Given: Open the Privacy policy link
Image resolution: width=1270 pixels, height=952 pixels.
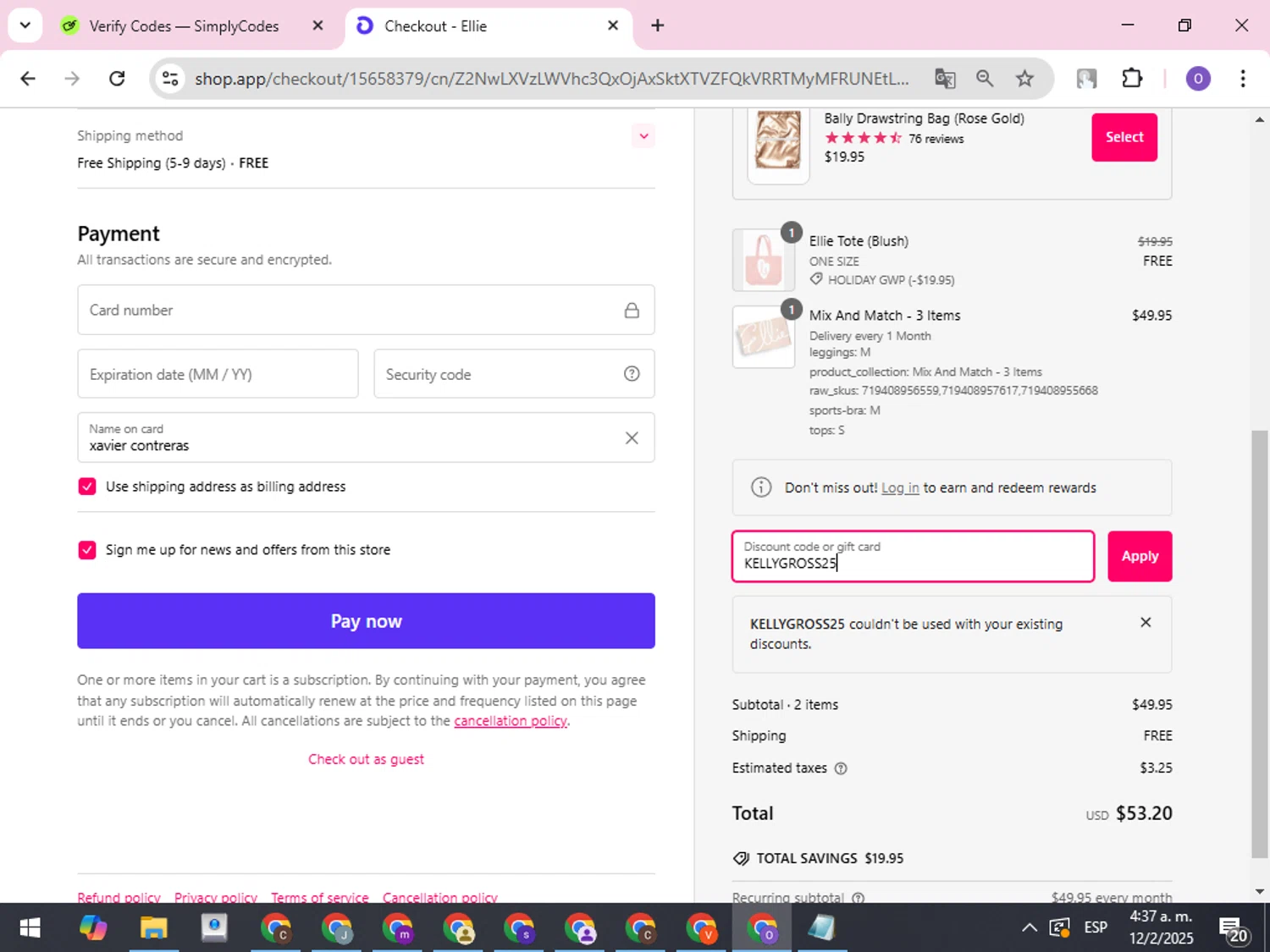Looking at the screenshot, I should point(216,897).
